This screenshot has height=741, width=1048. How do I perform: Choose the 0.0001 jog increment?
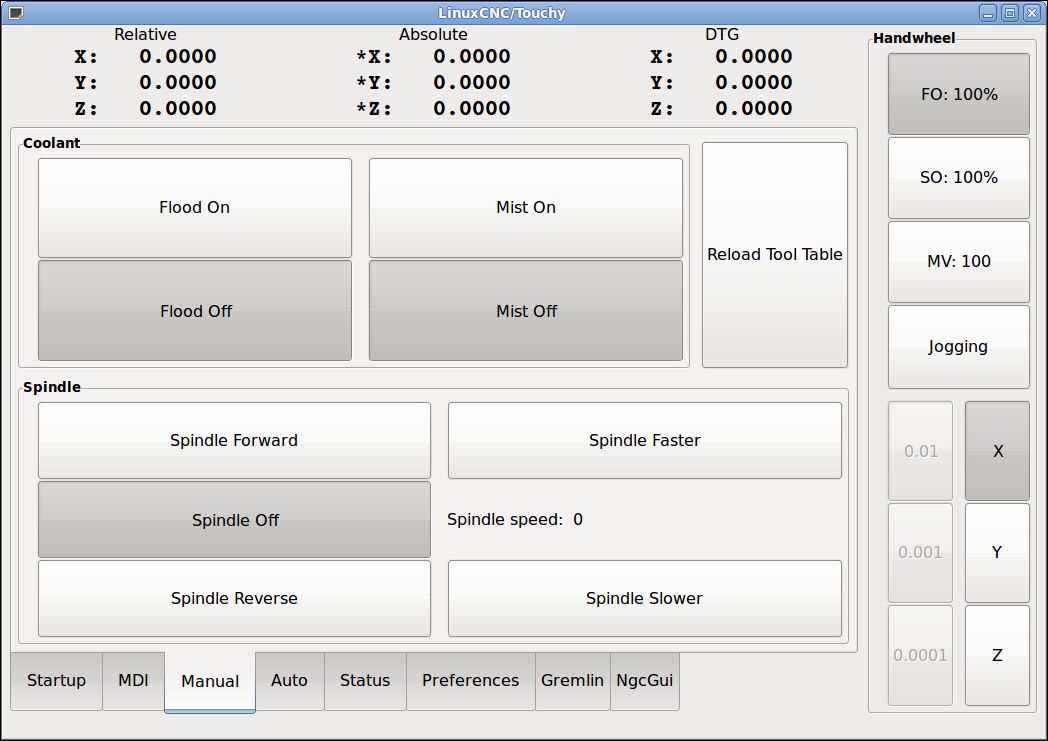(920, 655)
